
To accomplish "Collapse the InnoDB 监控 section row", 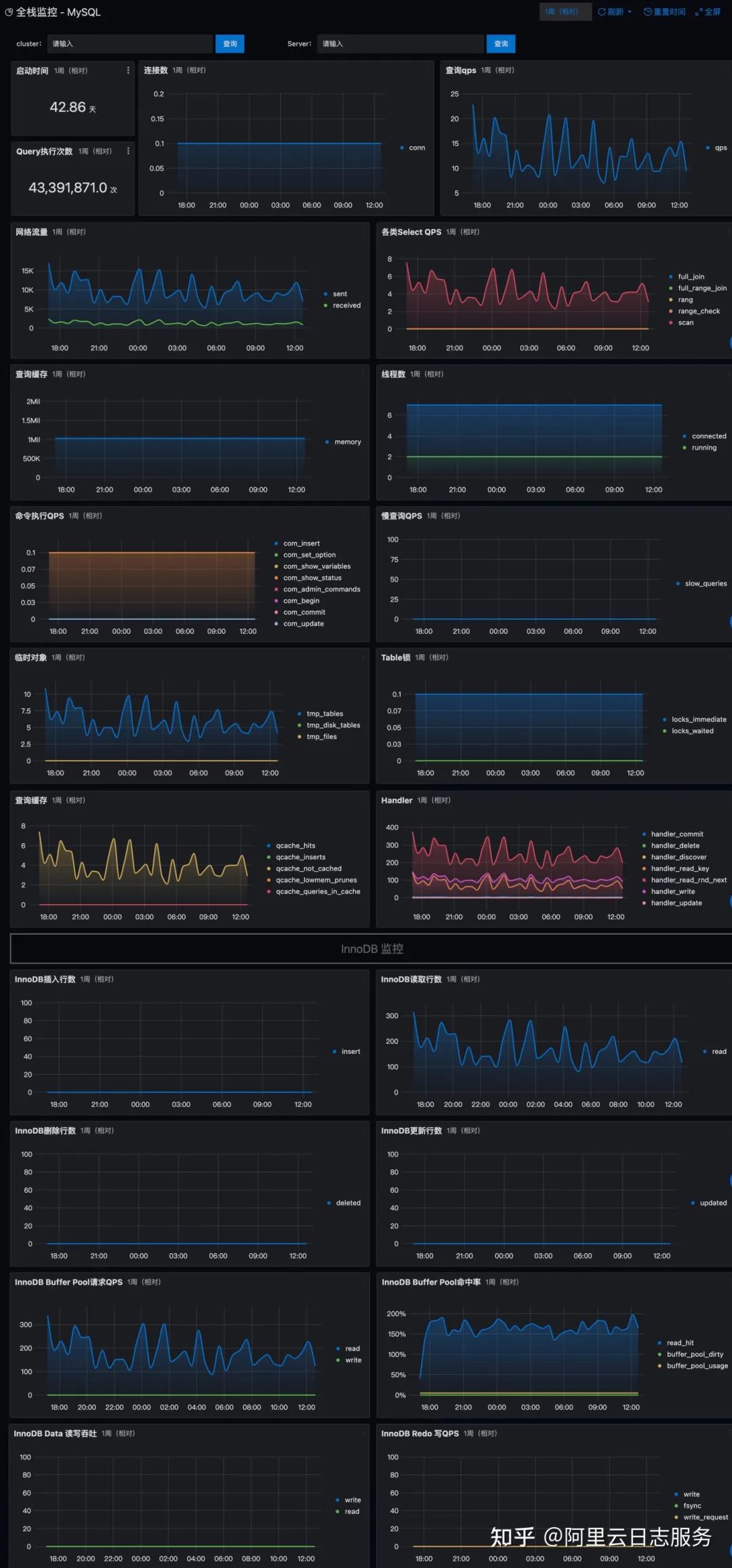I will tap(372, 949).
